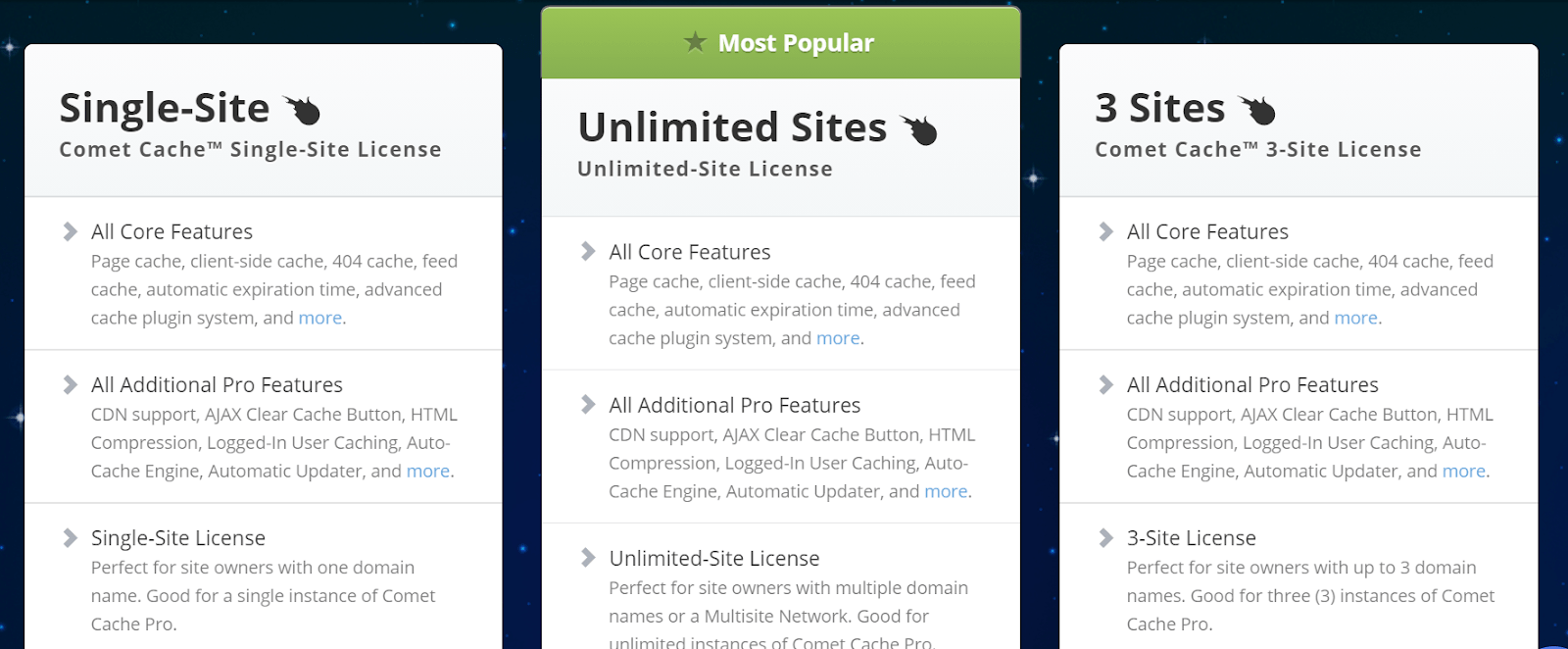Image resolution: width=1568 pixels, height=649 pixels.
Task: Open the Most Popular banner
Action: [781, 42]
